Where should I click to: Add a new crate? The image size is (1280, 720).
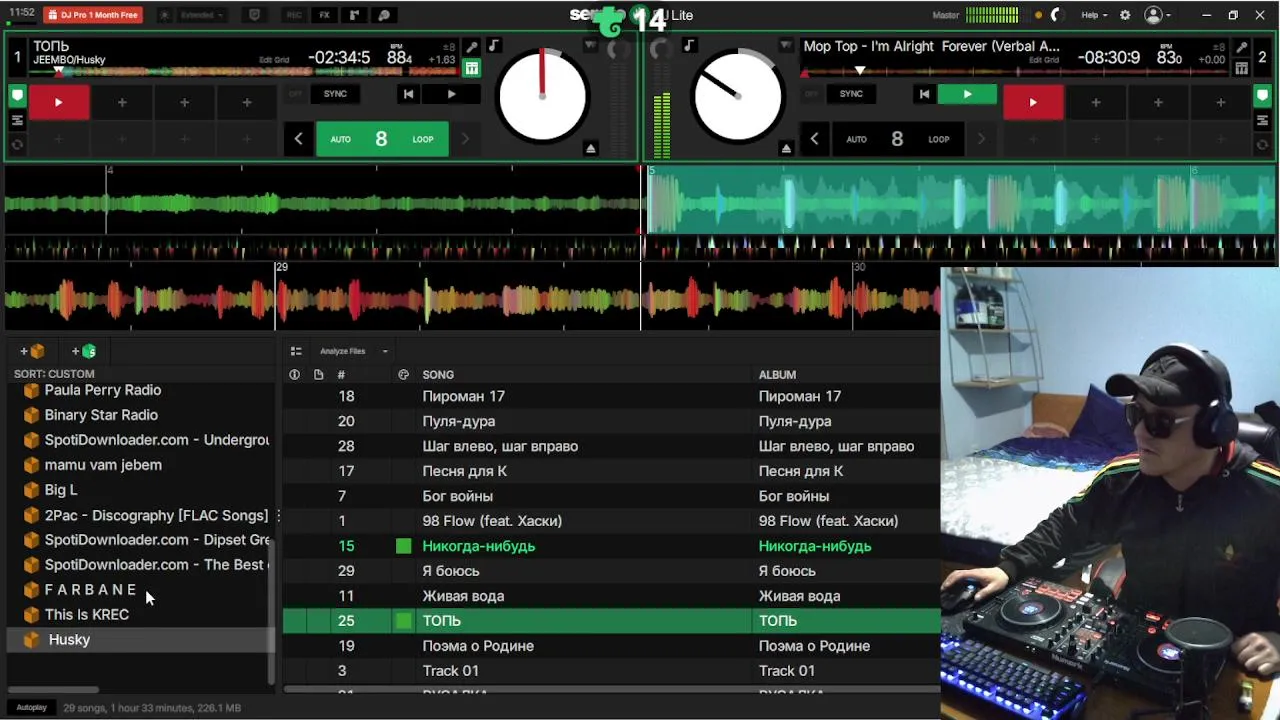(32, 351)
